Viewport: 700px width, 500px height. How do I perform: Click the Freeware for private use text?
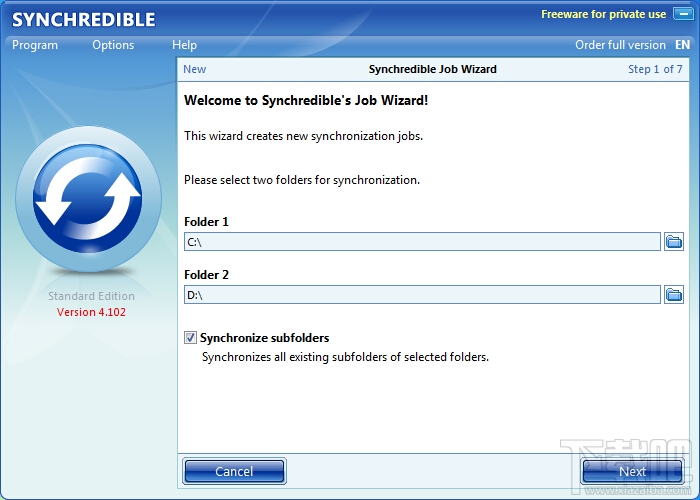tap(604, 14)
